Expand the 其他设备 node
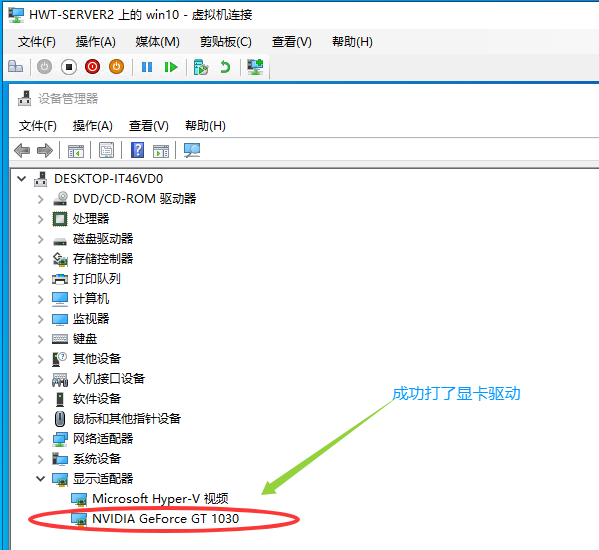Image resolution: width=599 pixels, height=550 pixels. click(x=40, y=359)
